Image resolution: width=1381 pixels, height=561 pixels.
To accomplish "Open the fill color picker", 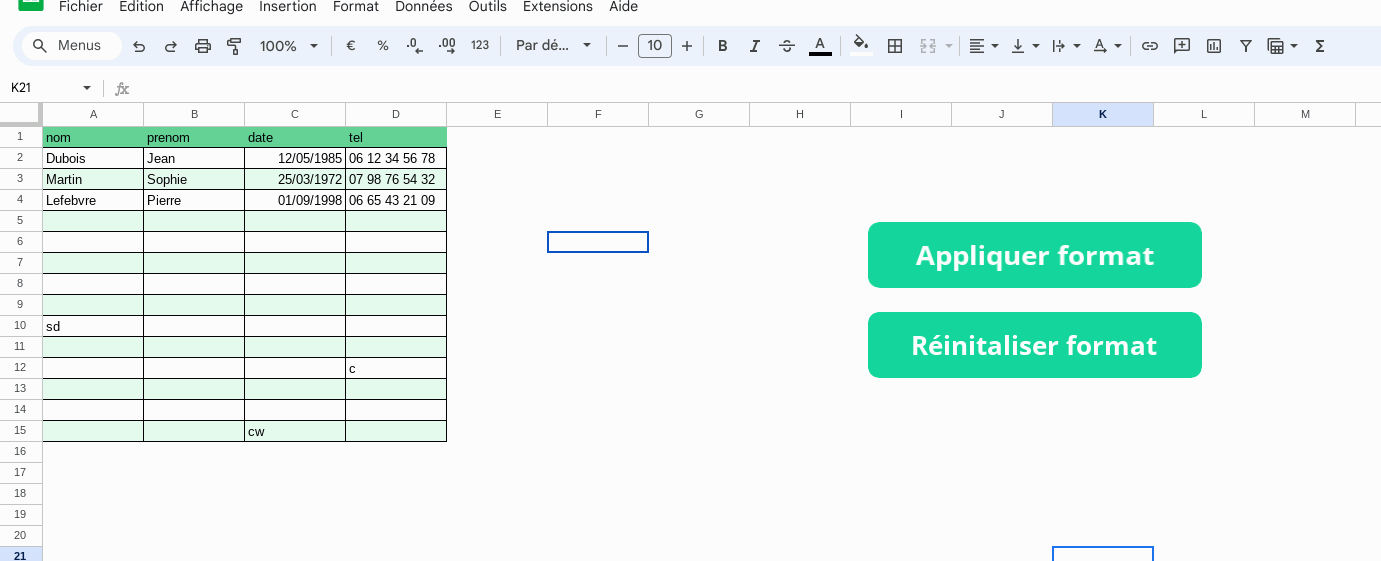I will point(860,46).
